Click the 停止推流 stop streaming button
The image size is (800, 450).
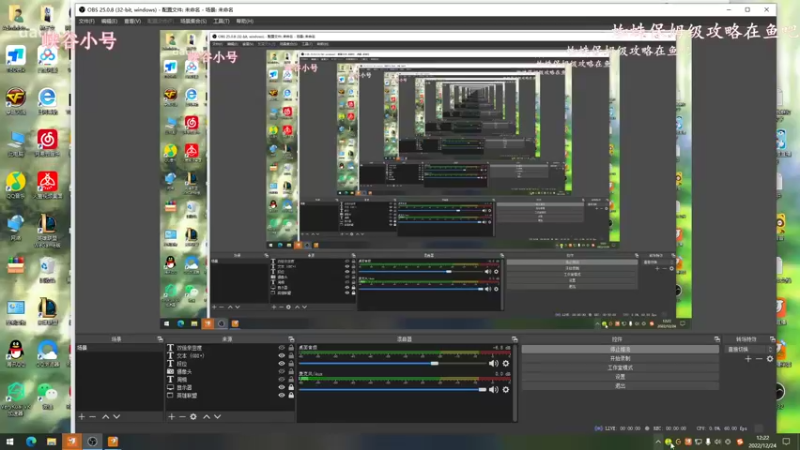tap(620, 349)
